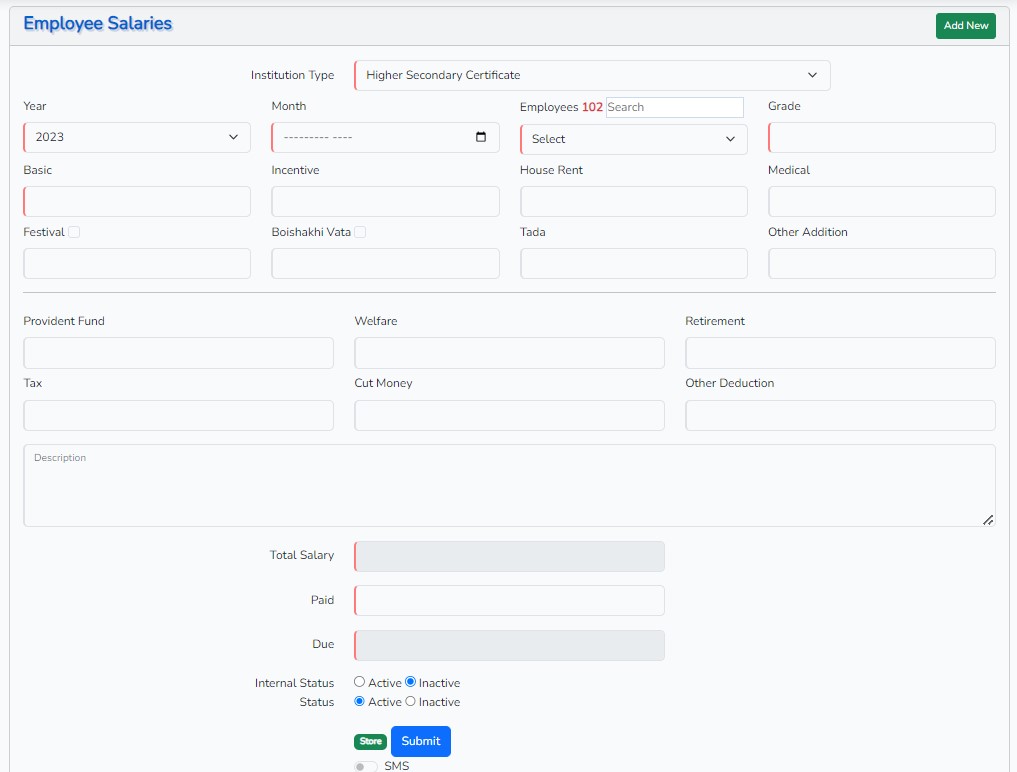Enable the Boishakhi Vata checkbox
The width and height of the screenshot is (1017, 772).
[360, 232]
